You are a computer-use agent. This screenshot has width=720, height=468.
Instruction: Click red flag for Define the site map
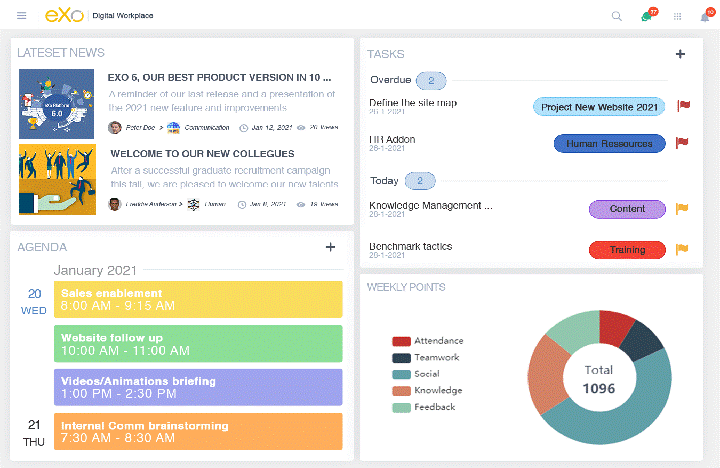tap(684, 106)
